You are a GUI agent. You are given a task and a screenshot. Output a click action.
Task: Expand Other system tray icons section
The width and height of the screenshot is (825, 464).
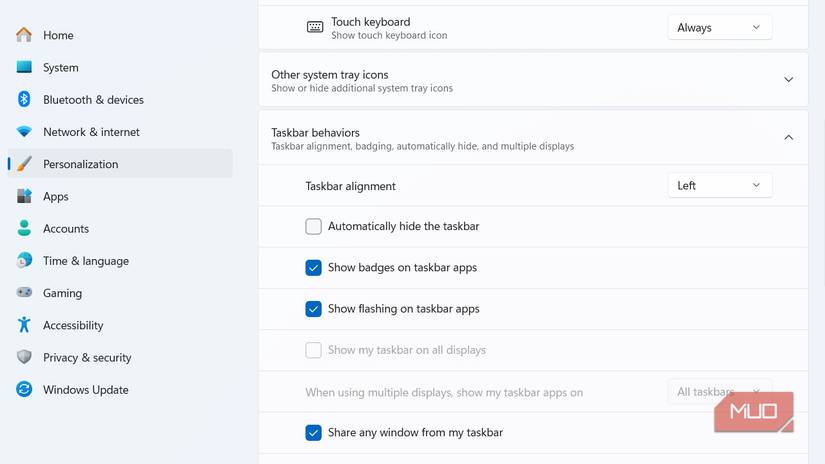point(788,80)
